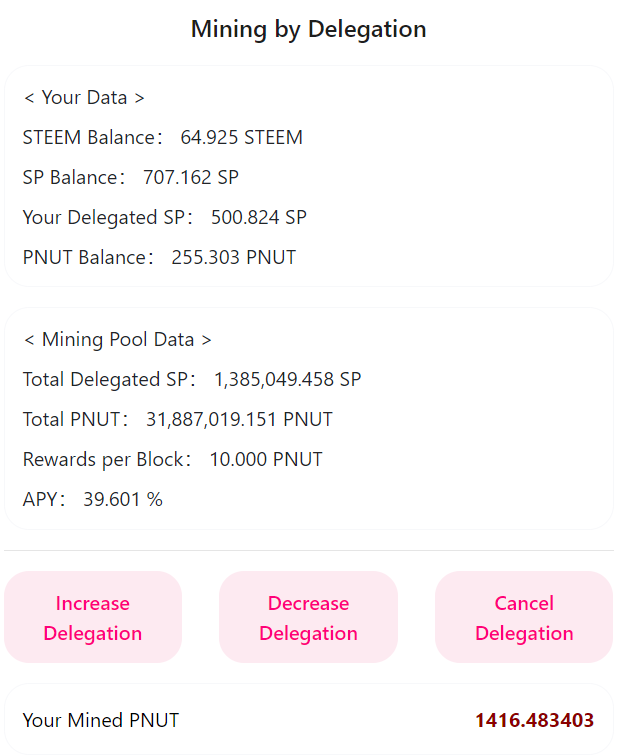Select the mined amount 1416.483403

534,720
